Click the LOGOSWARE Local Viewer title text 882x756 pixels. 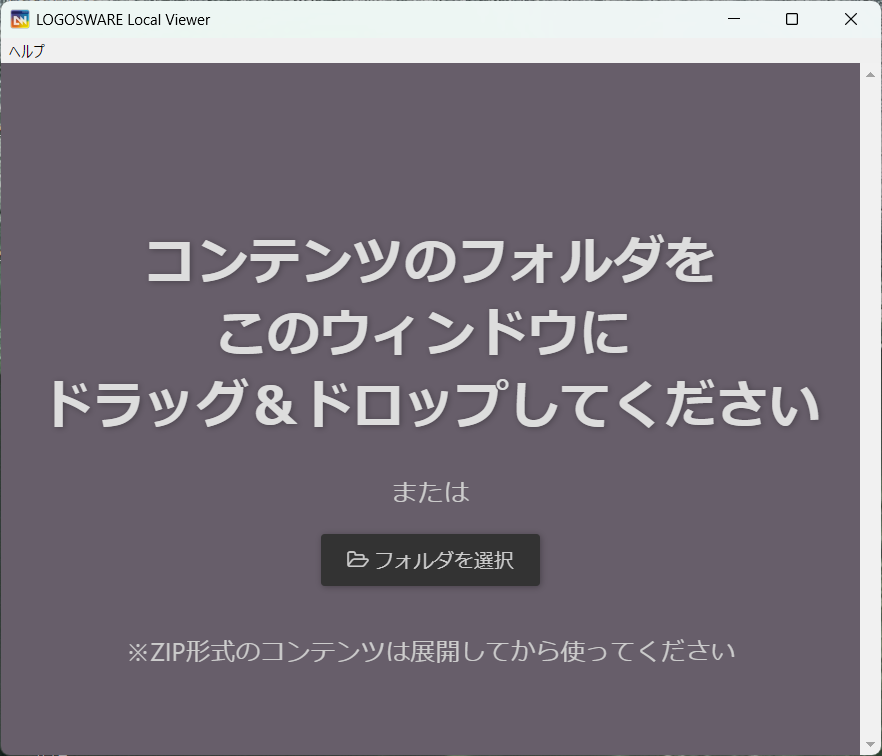click(x=122, y=18)
